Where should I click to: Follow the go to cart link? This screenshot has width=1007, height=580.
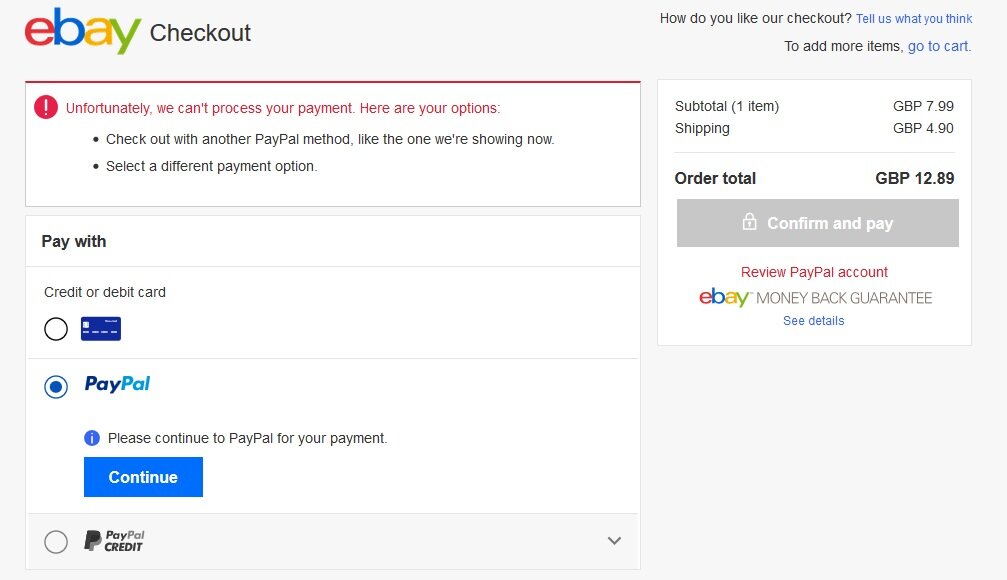(x=940, y=46)
